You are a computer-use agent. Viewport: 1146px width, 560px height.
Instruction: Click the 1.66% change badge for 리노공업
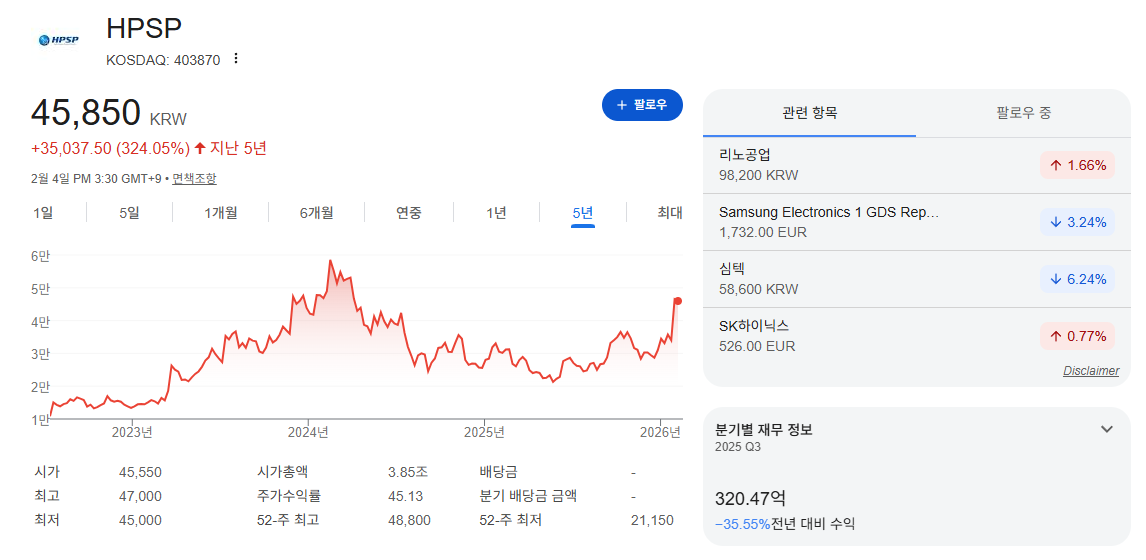coord(1077,165)
